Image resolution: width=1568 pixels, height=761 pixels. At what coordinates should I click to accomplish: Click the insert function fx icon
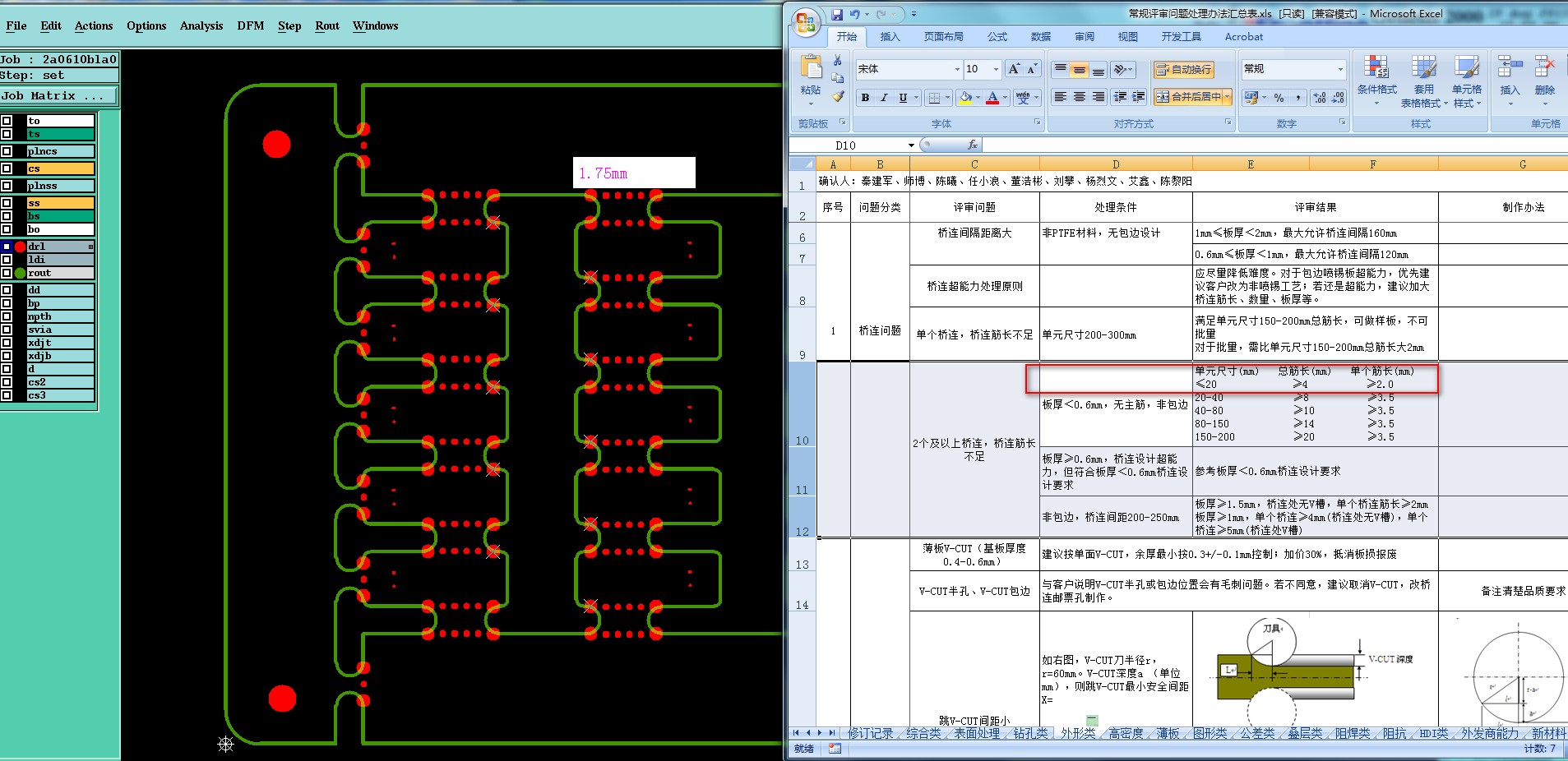973,145
